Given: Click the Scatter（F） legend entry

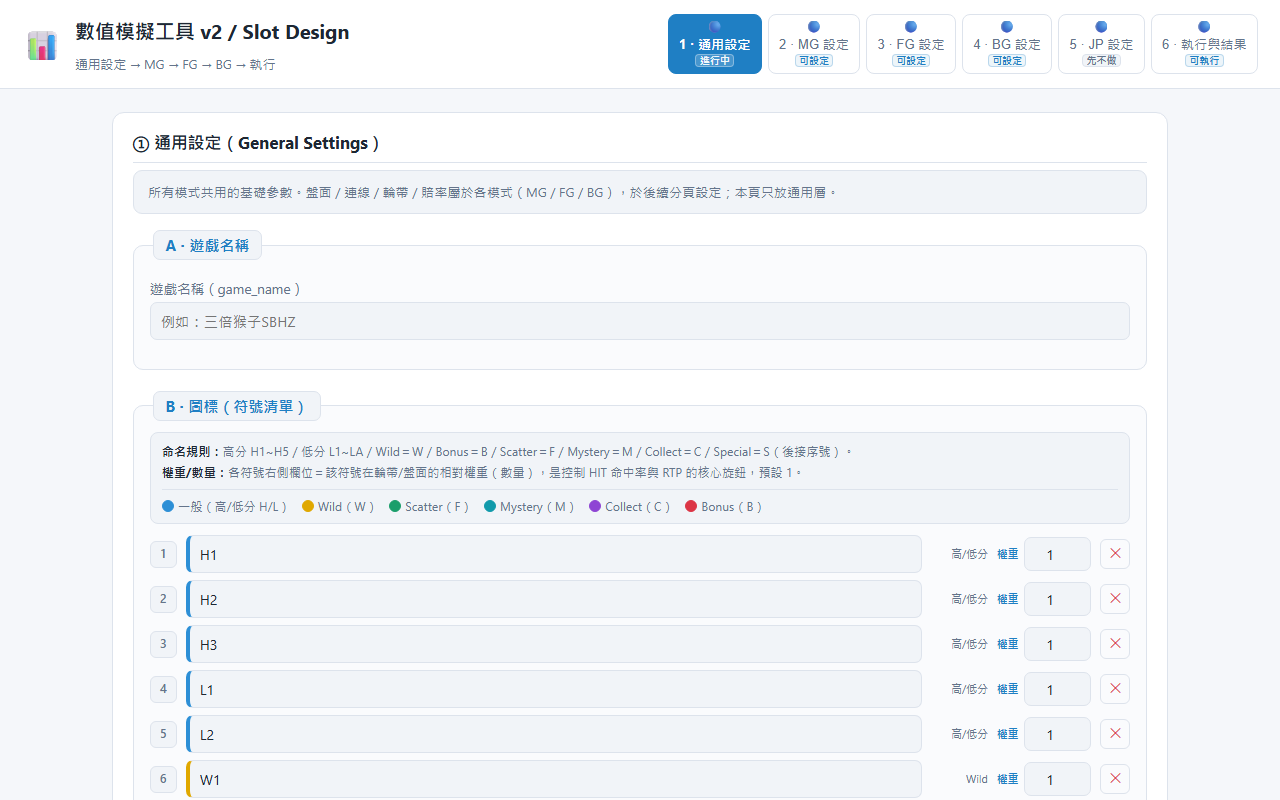Looking at the screenshot, I should coord(430,507).
